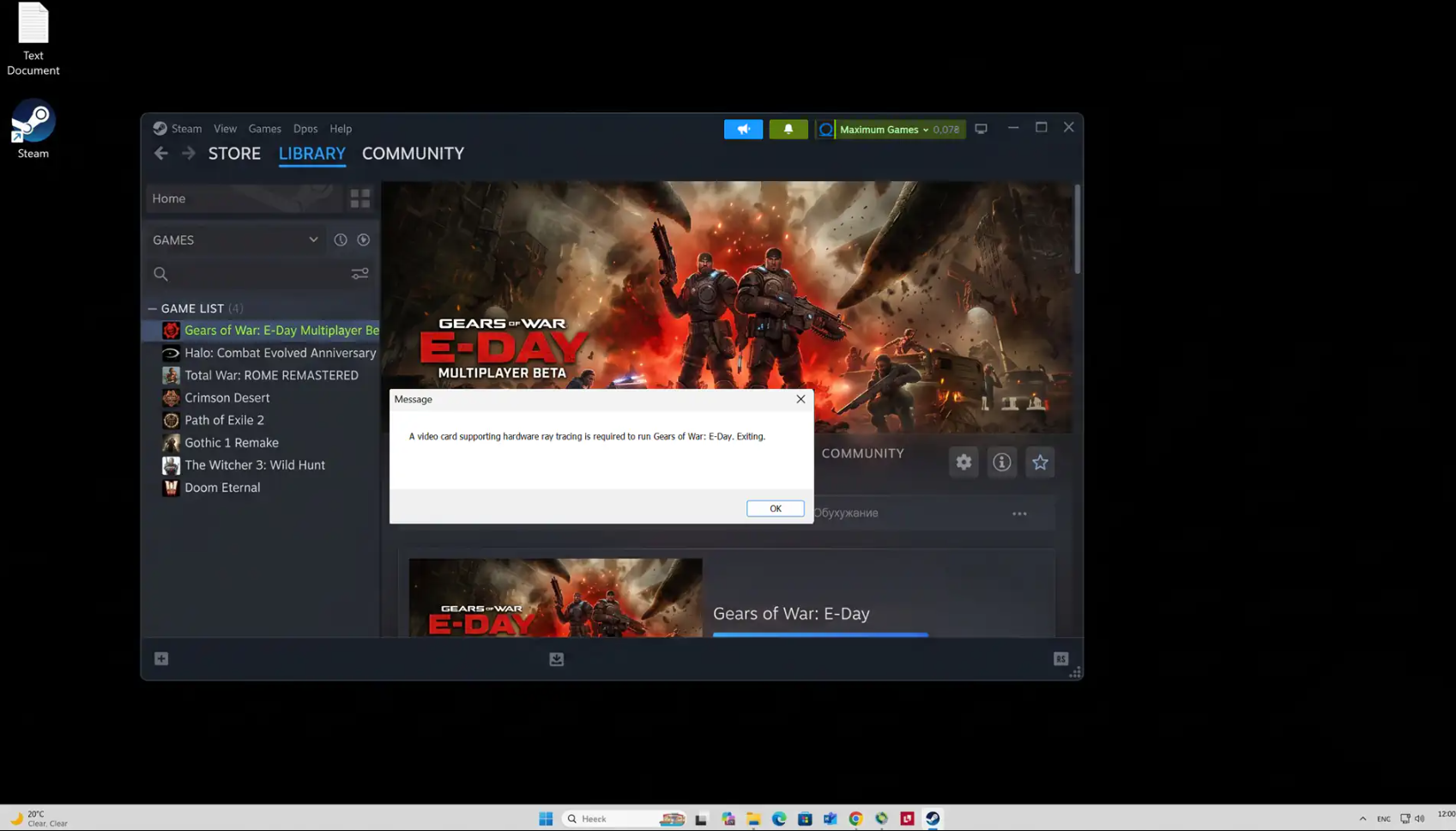Open the Downloads manager icon
This screenshot has width=1456, height=831.
click(557, 659)
